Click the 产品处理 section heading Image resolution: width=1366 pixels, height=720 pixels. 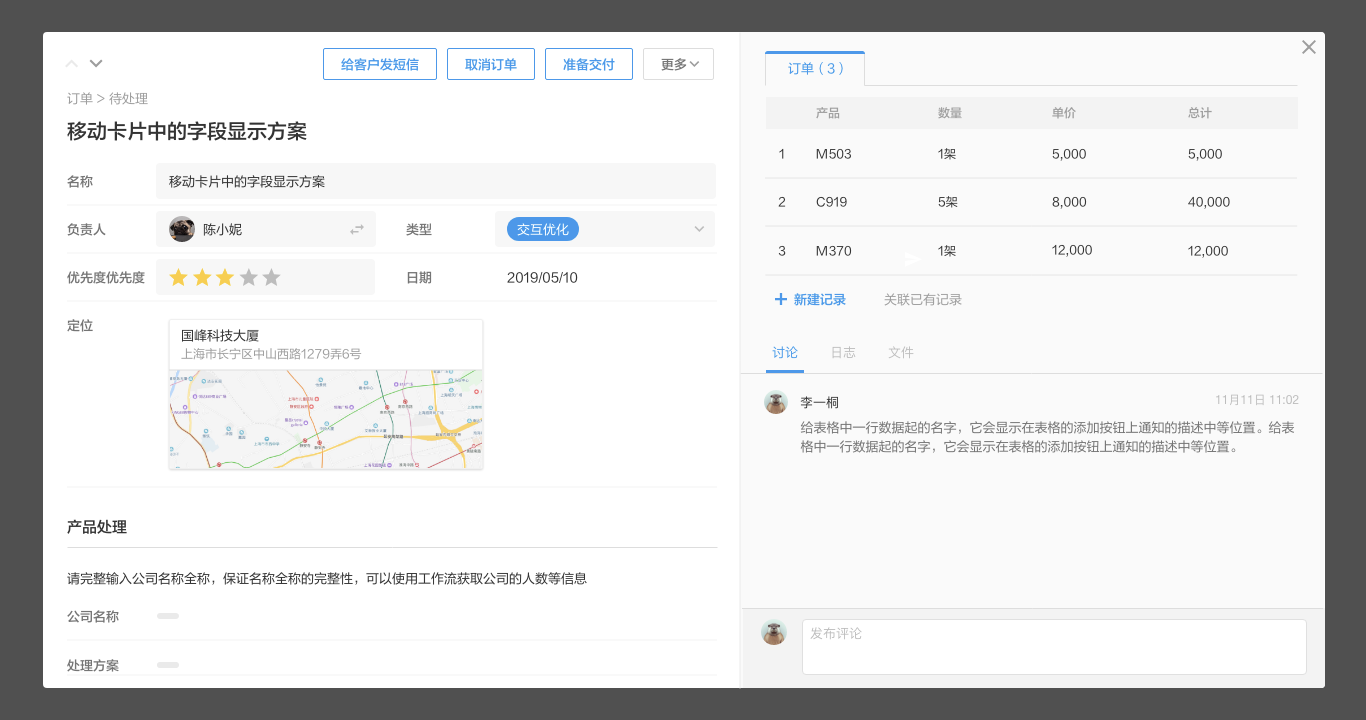97,527
